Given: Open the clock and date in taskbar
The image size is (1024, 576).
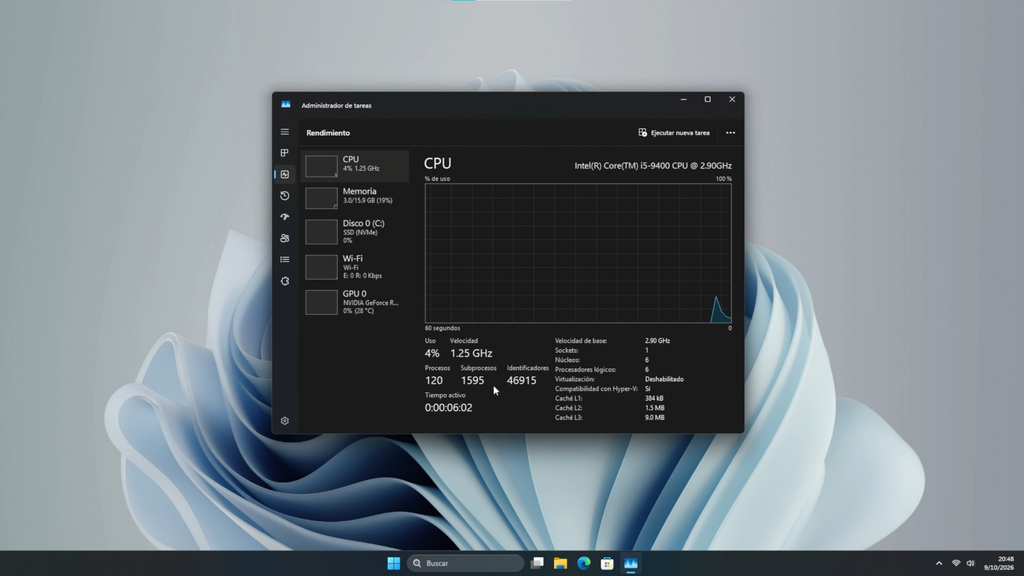Looking at the screenshot, I should (x=999, y=563).
